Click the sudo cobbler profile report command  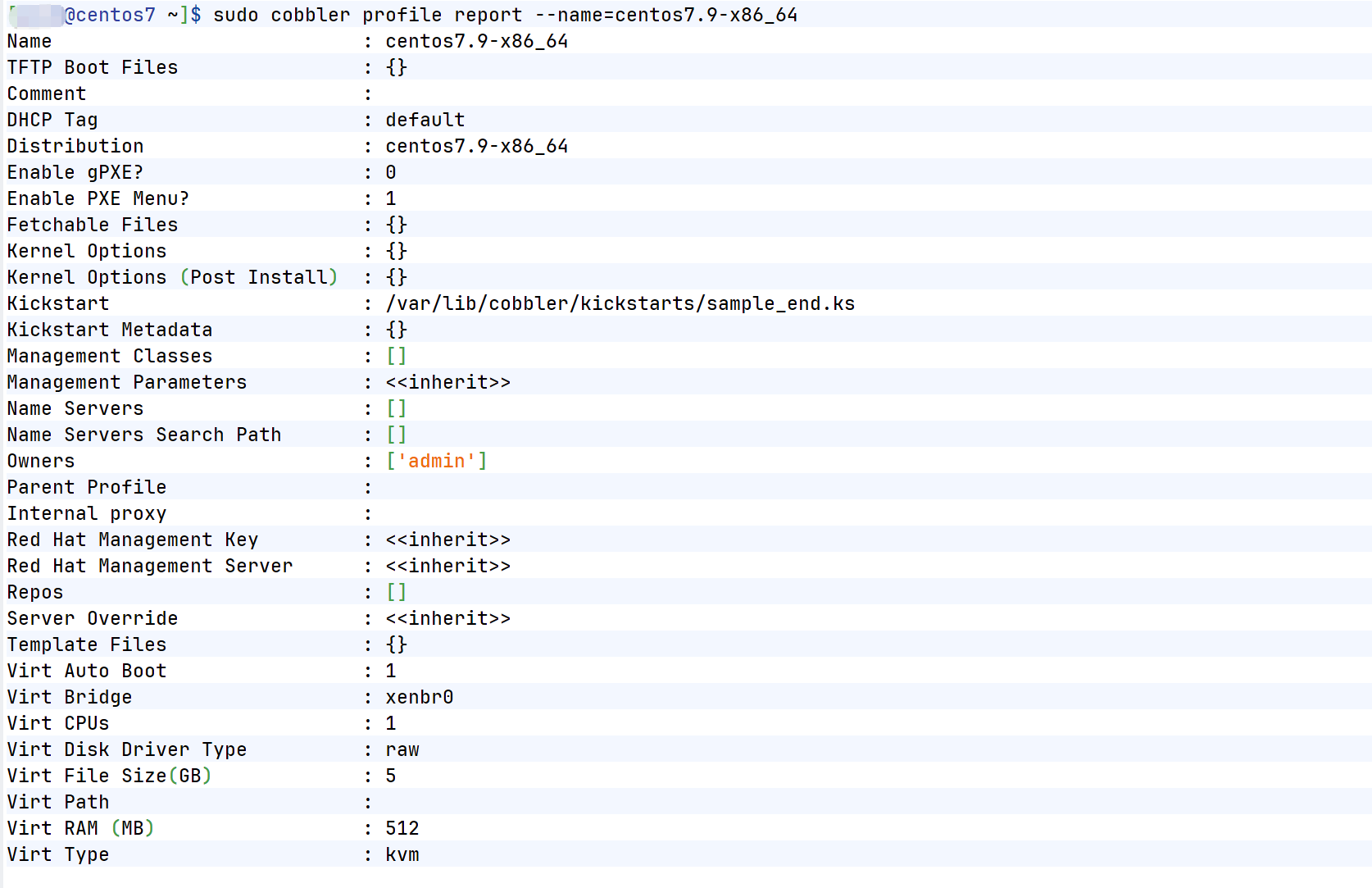click(x=505, y=15)
